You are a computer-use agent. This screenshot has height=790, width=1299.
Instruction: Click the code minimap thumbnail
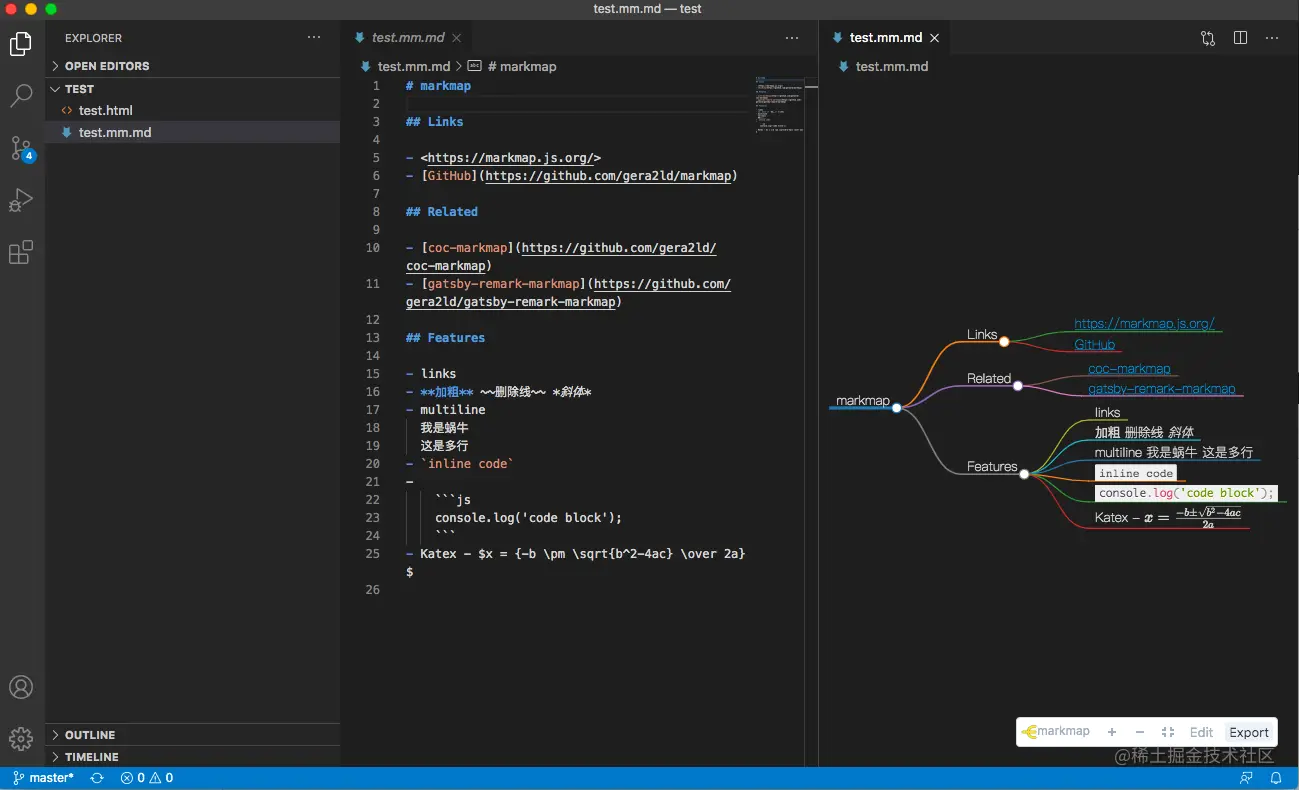click(x=780, y=105)
